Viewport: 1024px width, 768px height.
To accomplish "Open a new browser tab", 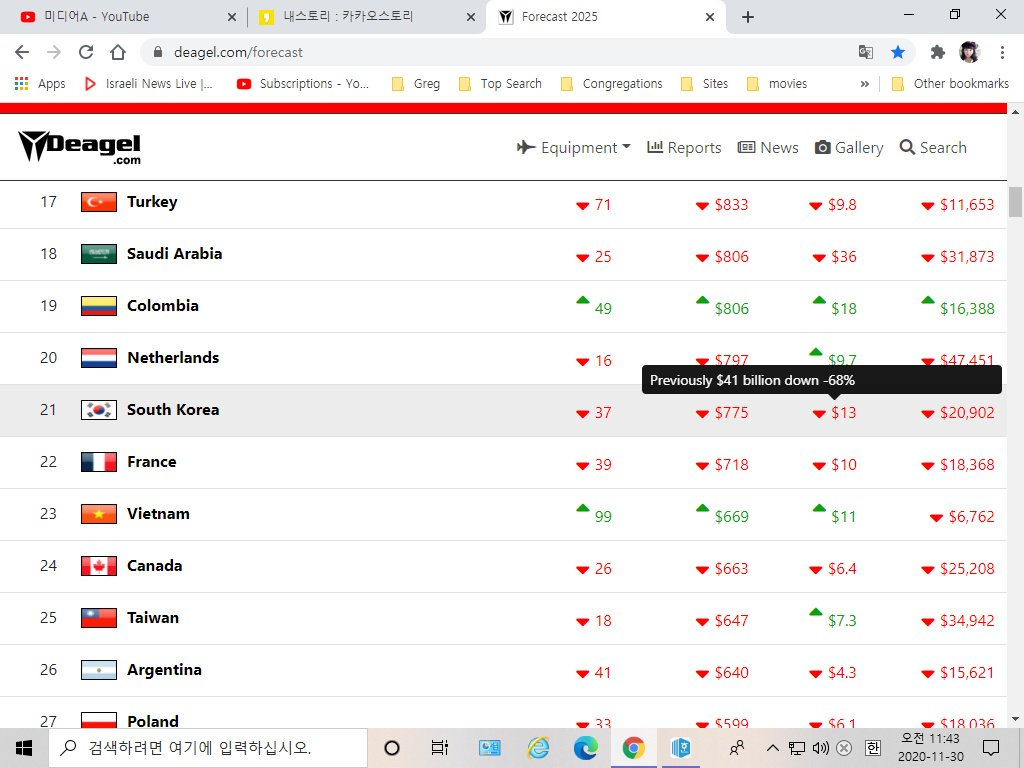I will point(748,17).
